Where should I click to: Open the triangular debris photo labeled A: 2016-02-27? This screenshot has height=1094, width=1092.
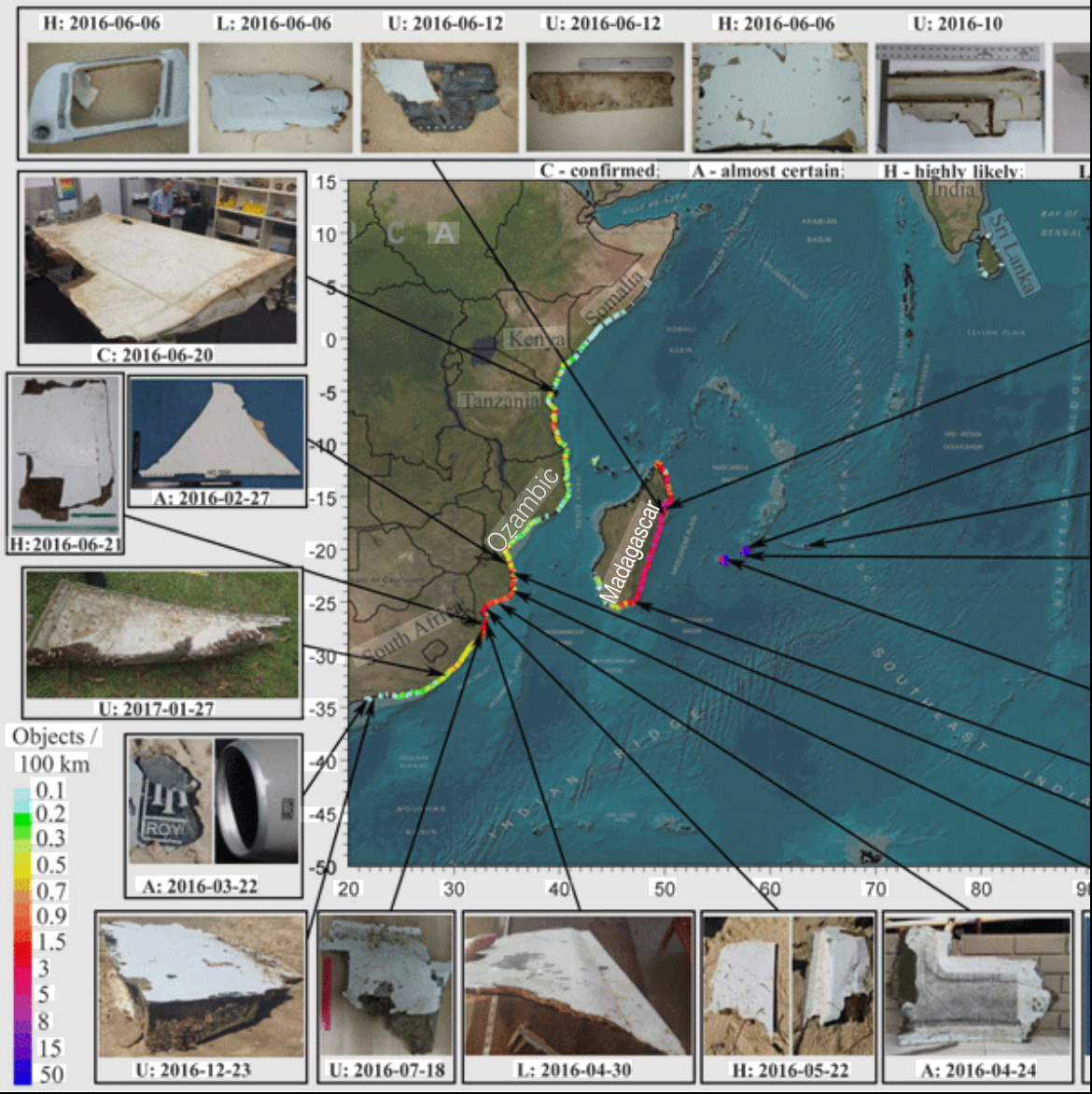(x=217, y=434)
